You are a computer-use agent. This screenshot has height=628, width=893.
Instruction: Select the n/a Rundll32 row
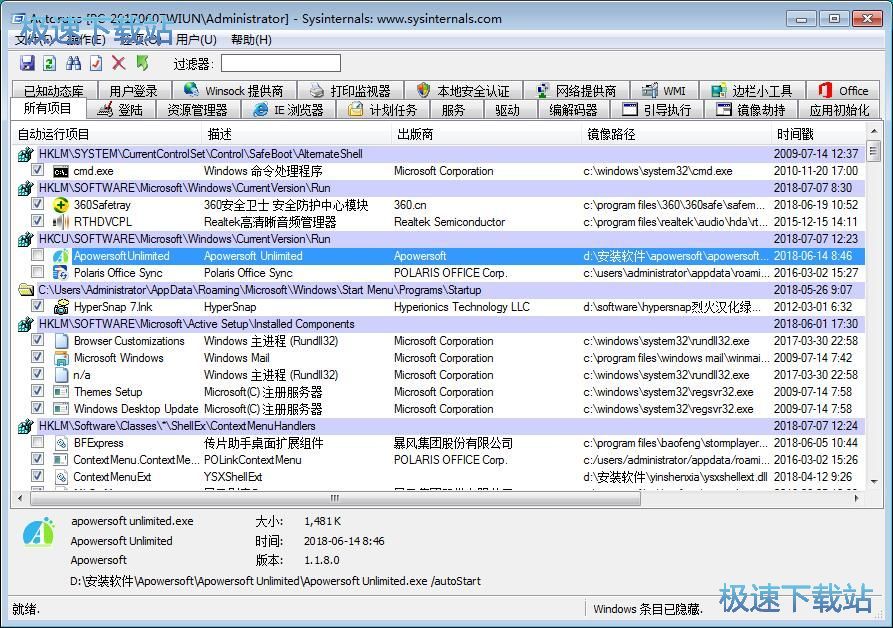tap(439, 375)
